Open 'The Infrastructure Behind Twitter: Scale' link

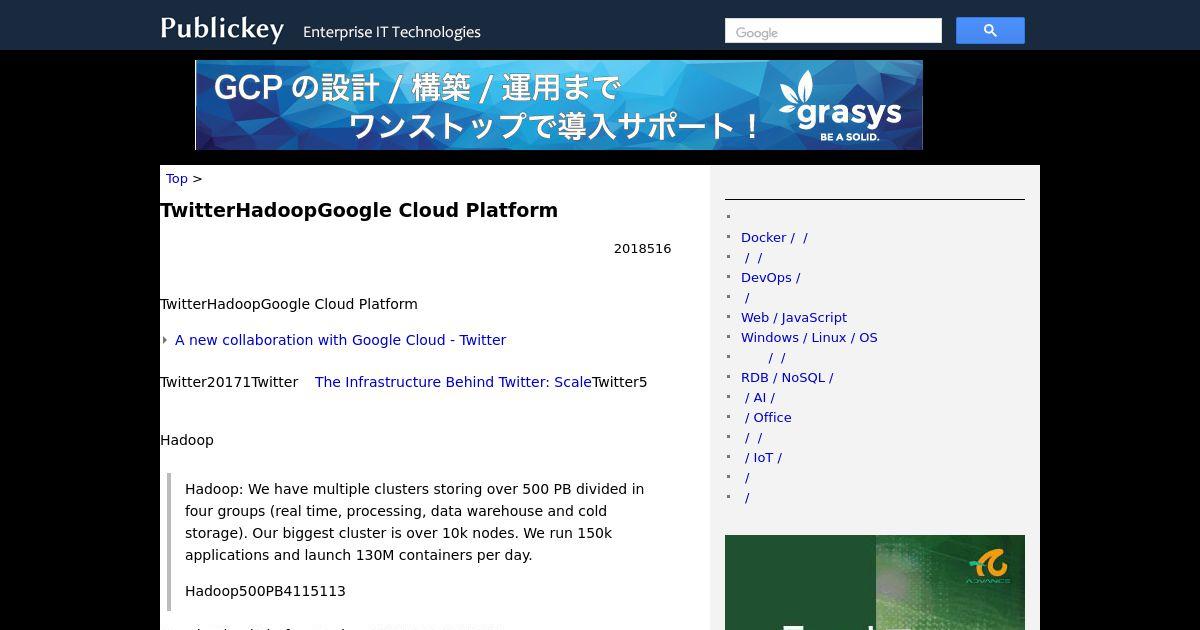[453, 382]
